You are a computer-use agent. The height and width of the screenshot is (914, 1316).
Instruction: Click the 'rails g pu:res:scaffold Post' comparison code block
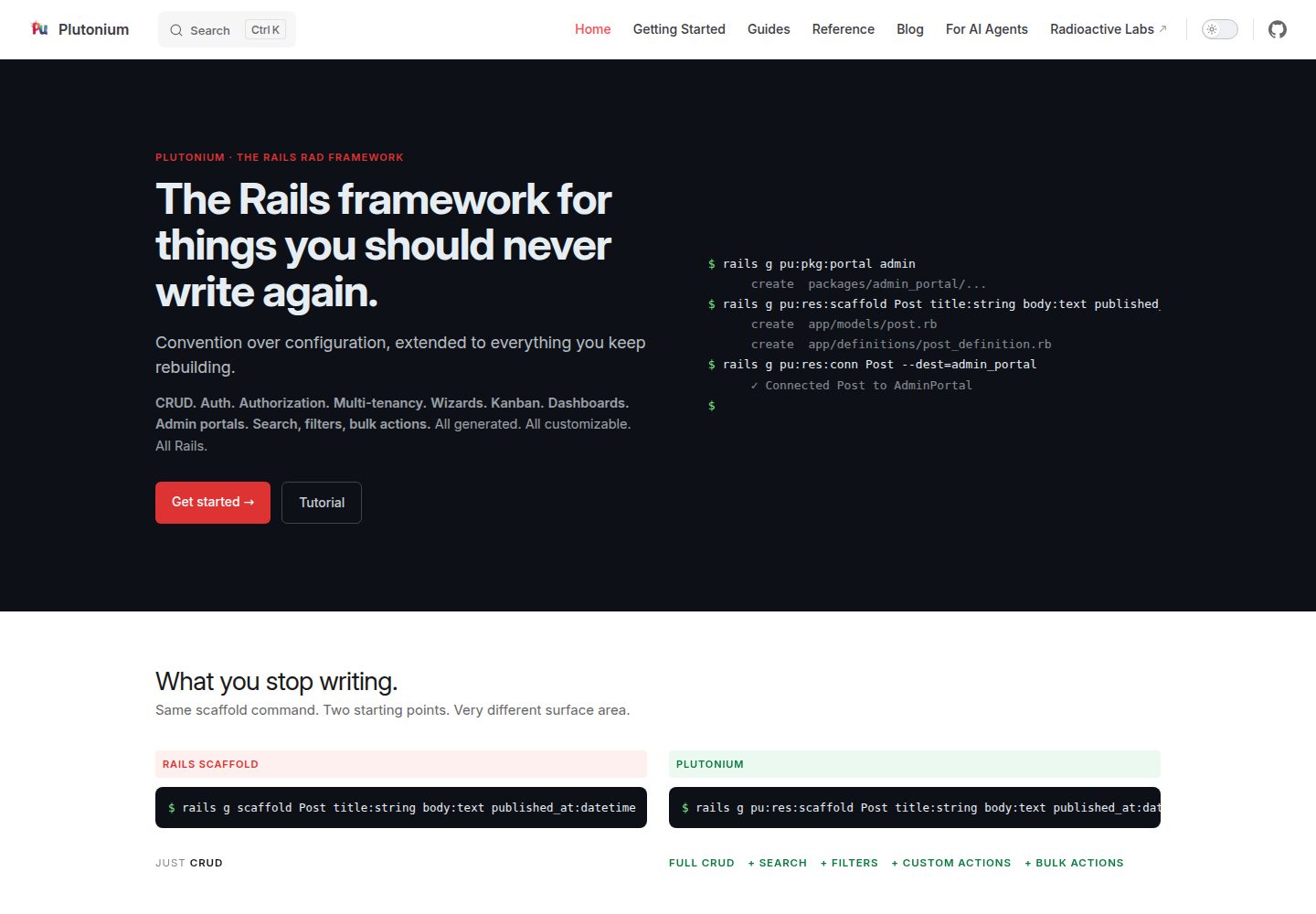[x=915, y=808]
